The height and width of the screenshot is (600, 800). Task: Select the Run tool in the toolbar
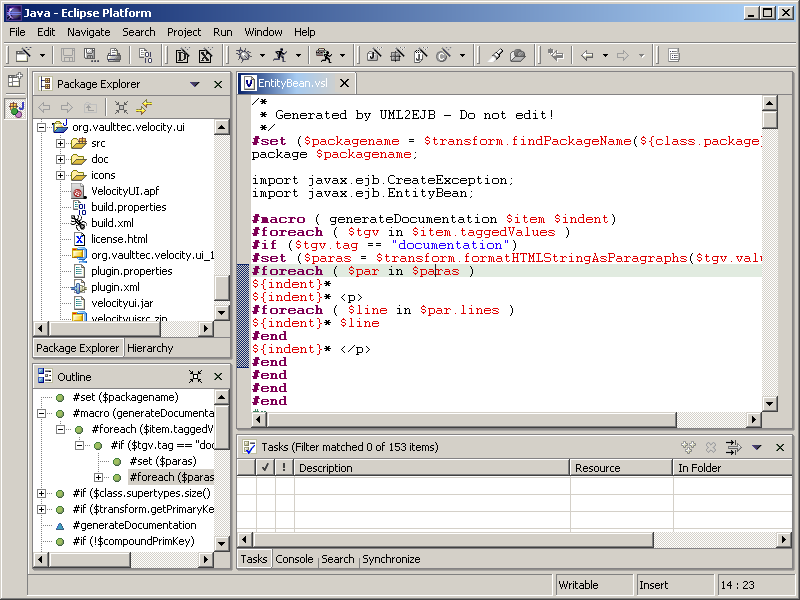click(282, 55)
